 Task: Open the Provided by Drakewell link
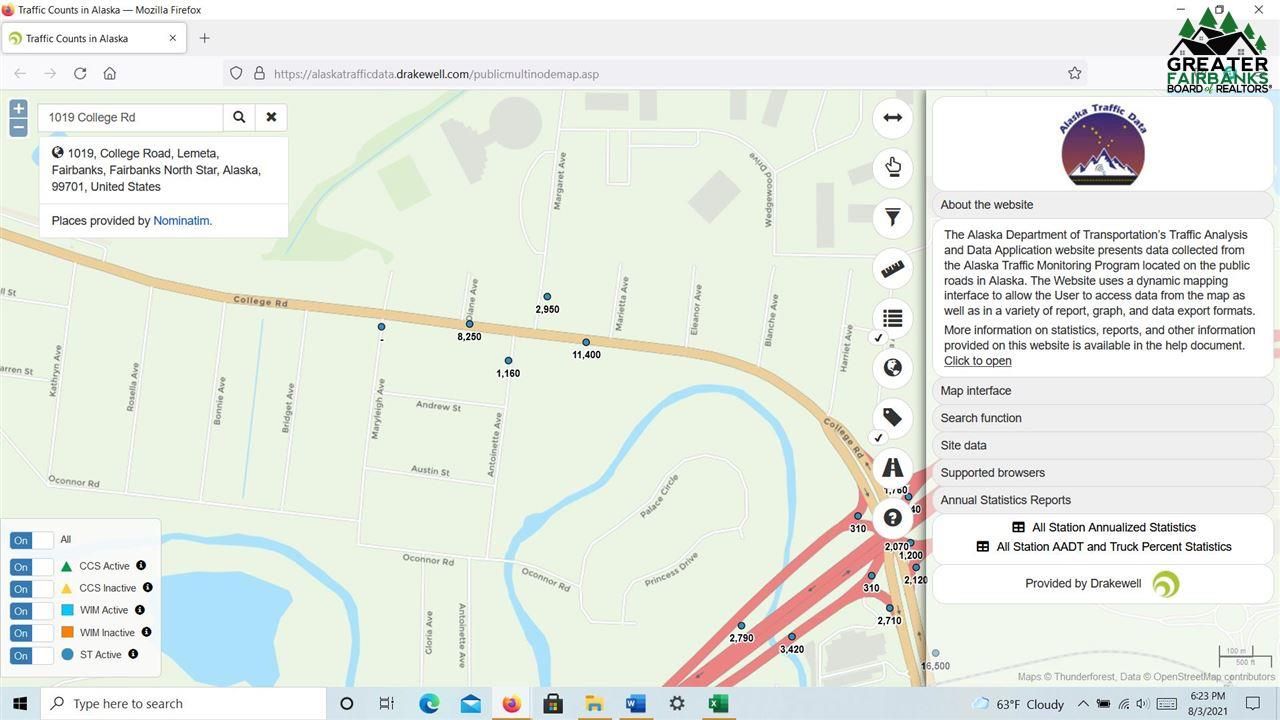click(1102, 584)
